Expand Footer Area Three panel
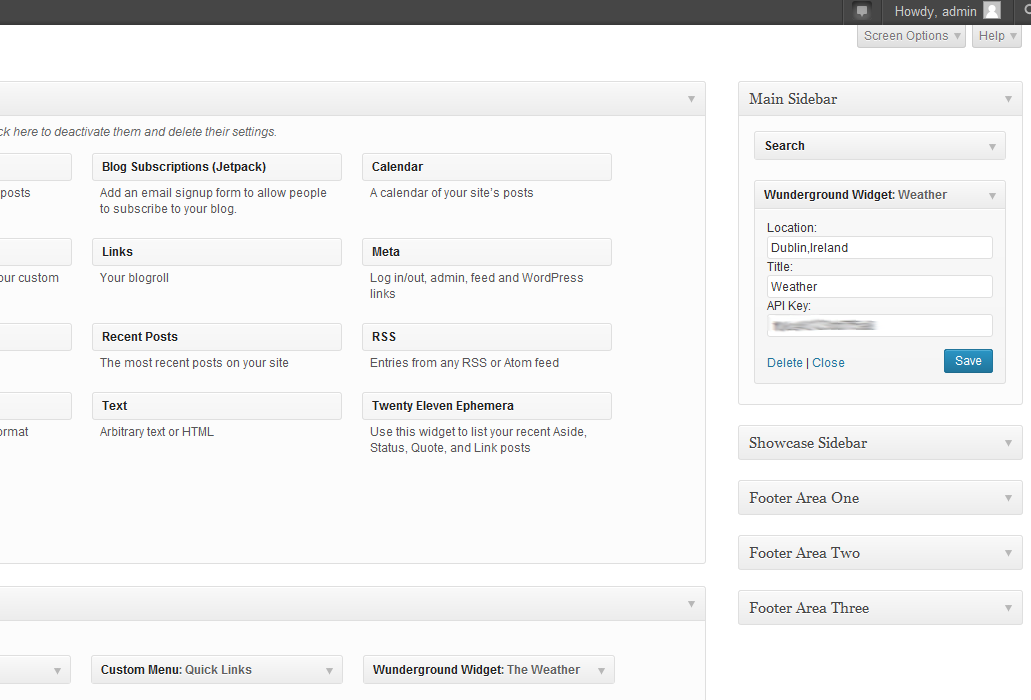This screenshot has height=700, width=1031. point(1008,608)
